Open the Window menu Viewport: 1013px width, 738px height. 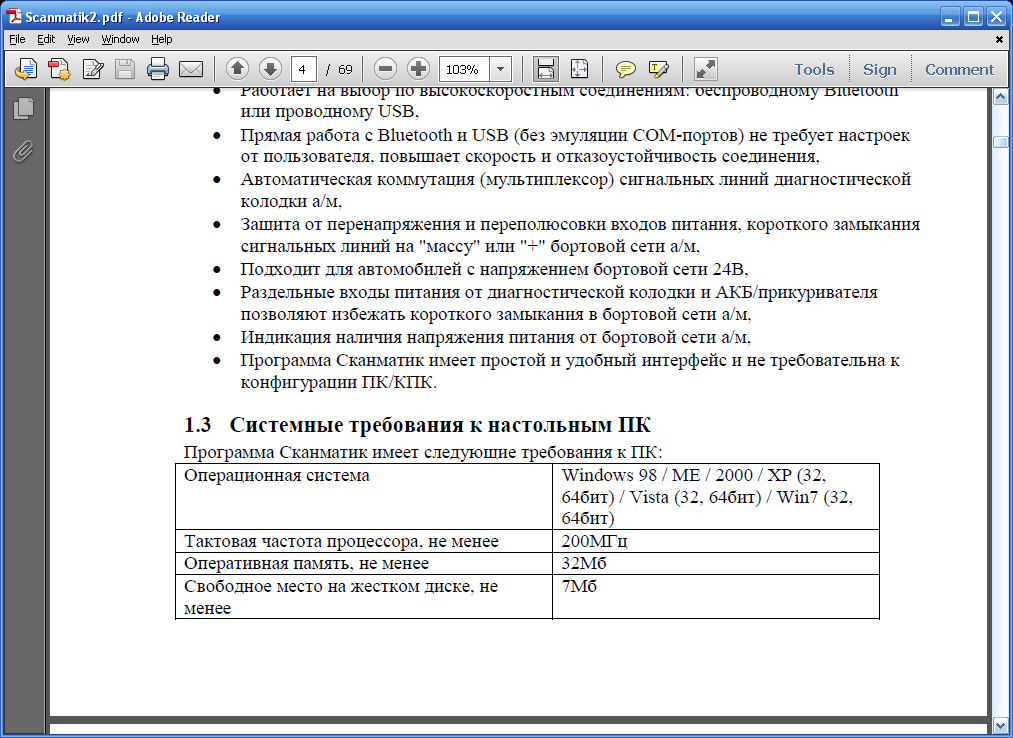click(x=120, y=39)
